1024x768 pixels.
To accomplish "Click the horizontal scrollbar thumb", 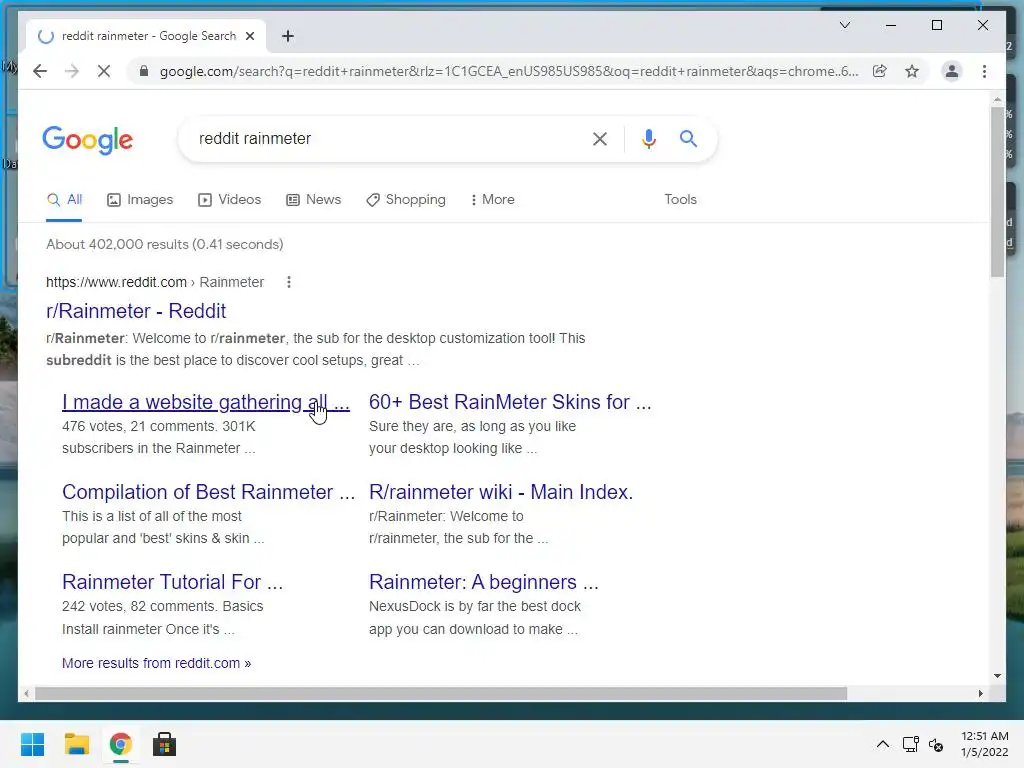I will pos(441,694).
